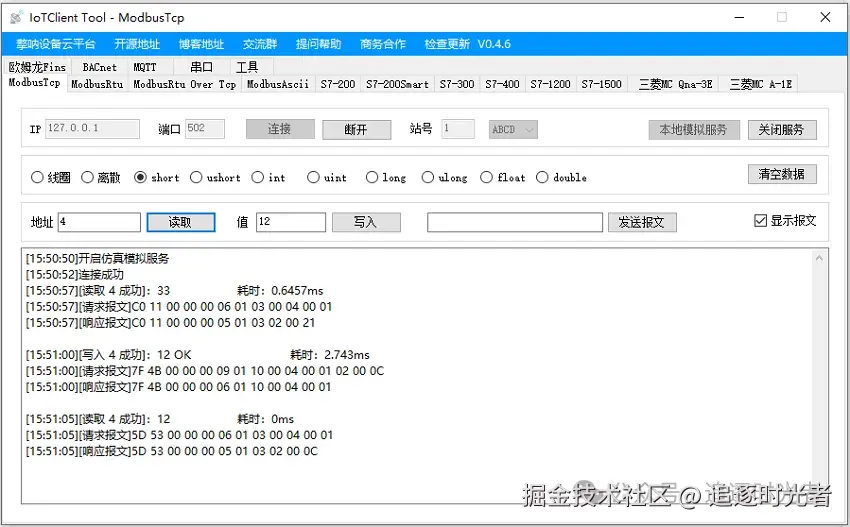This screenshot has width=850, height=527.
Task: Switch to the 欧姆龙Fins tab
Action: 37,67
